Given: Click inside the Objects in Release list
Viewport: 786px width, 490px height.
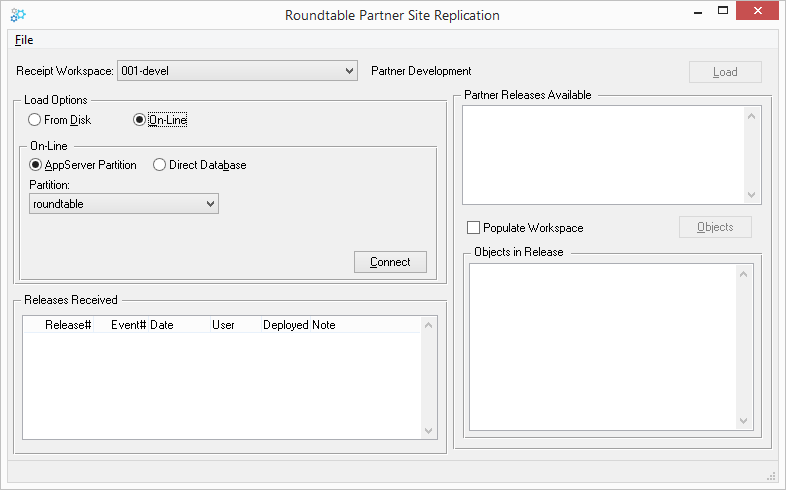Looking at the screenshot, I should click(x=603, y=347).
